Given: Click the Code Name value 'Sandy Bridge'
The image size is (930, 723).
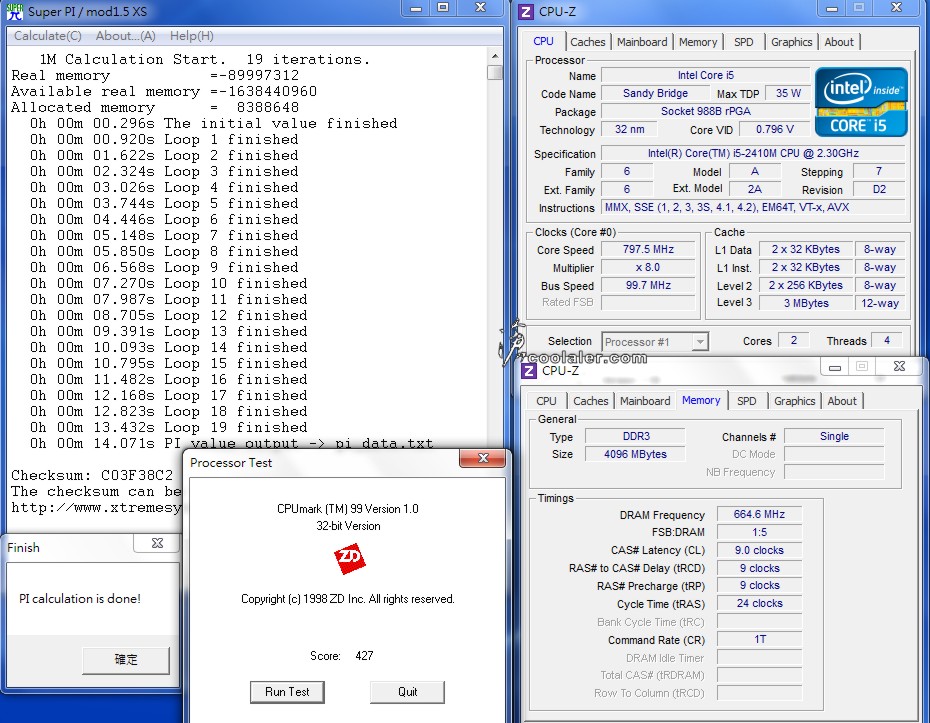Looking at the screenshot, I should click(655, 93).
